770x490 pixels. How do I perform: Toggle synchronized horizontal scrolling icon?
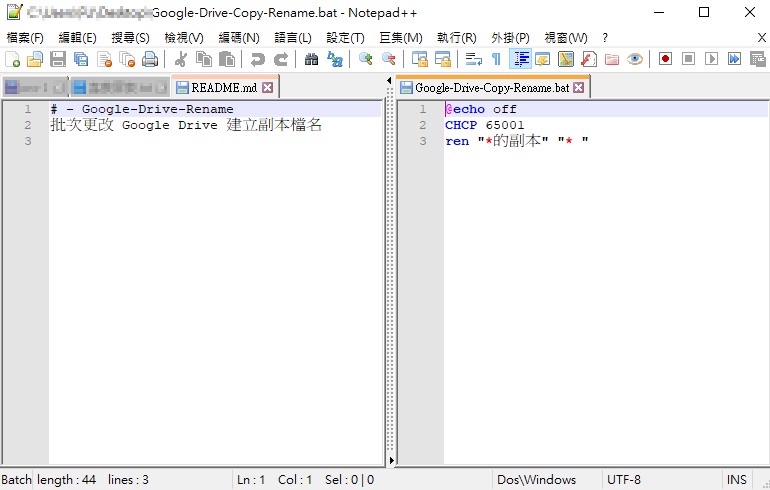click(x=442, y=59)
